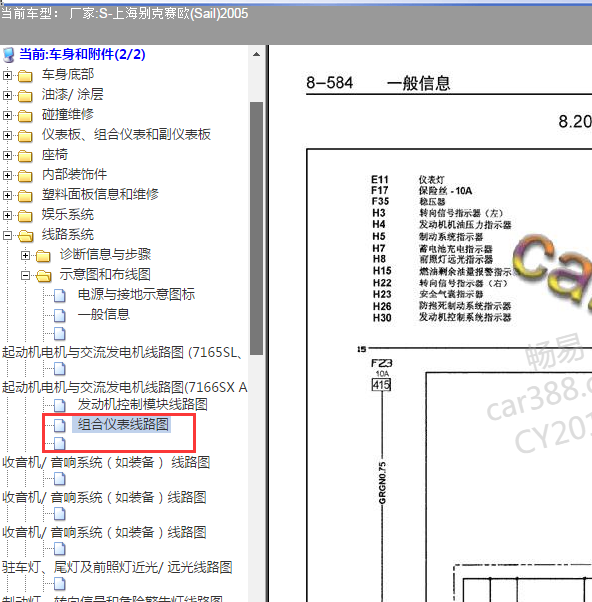Select the 内部装饰件 tree item
The width and height of the screenshot is (592, 602).
(74, 174)
